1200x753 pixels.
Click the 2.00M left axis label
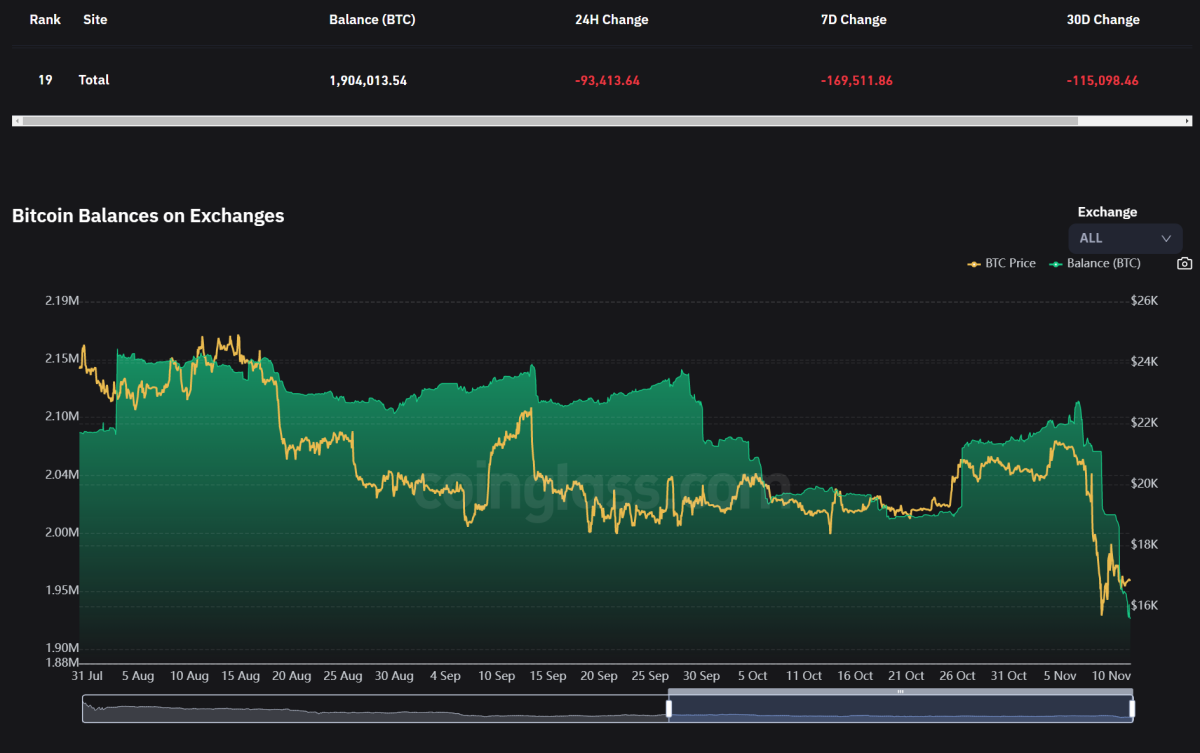tap(62, 532)
